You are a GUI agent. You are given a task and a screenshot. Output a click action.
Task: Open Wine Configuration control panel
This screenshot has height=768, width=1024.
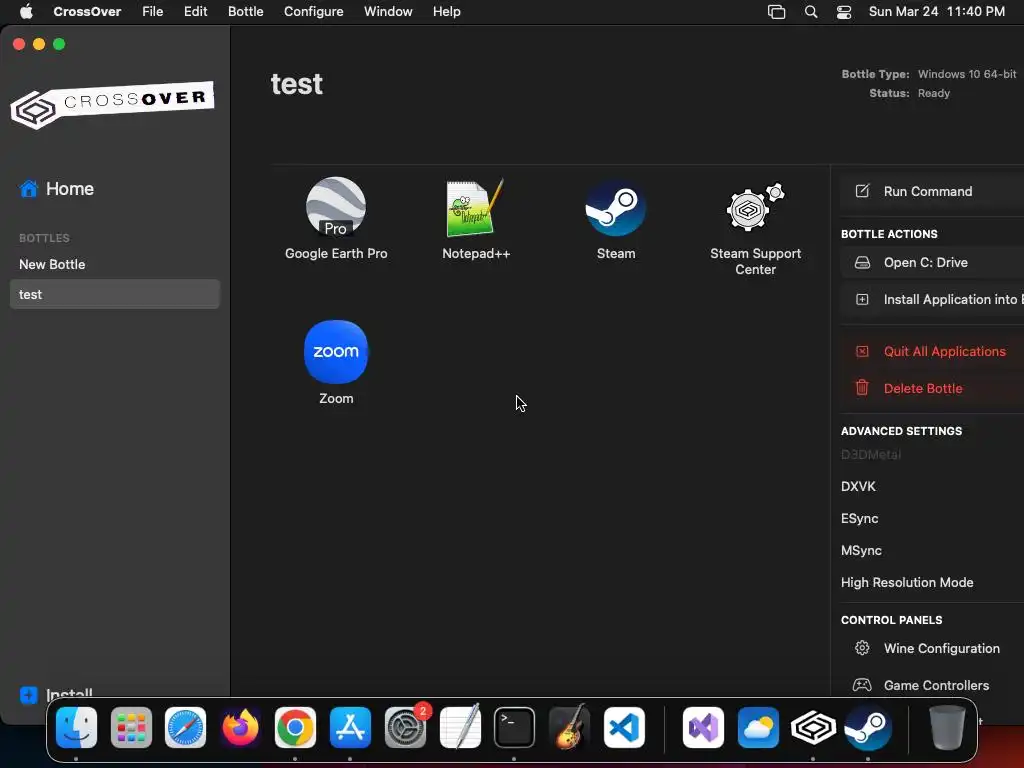click(932, 648)
